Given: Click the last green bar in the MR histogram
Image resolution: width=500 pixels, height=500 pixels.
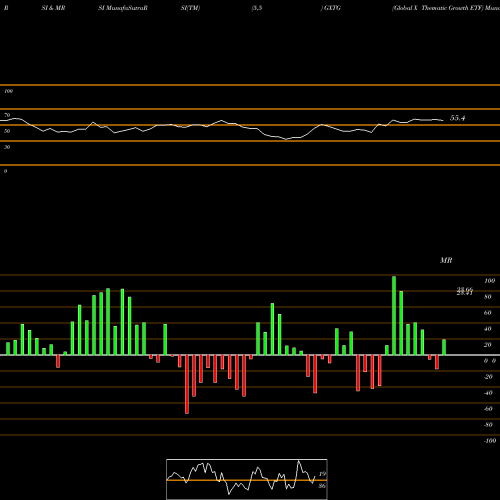Looking at the screenshot, I should click(x=444, y=347).
